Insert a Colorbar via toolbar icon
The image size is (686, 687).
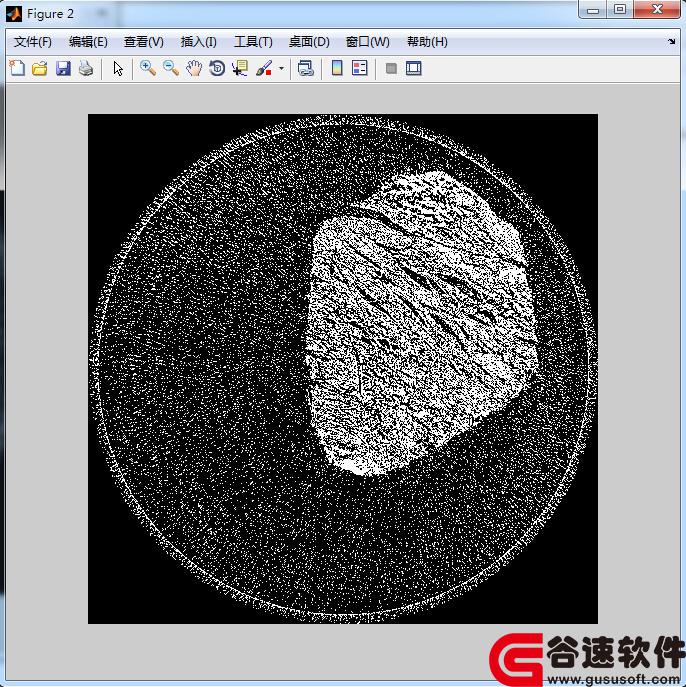point(337,68)
